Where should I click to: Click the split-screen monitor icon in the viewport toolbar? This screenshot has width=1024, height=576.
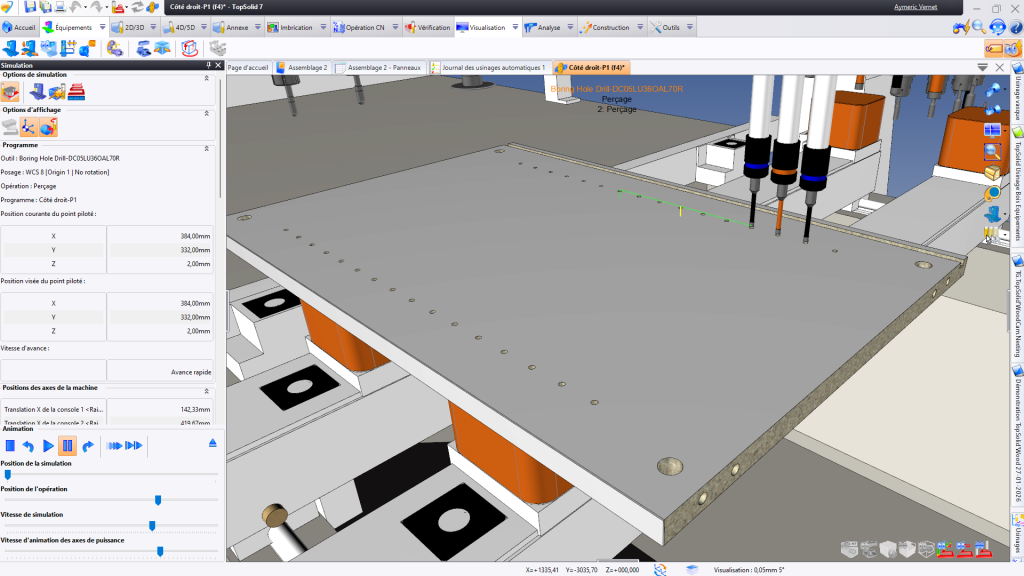(992, 130)
